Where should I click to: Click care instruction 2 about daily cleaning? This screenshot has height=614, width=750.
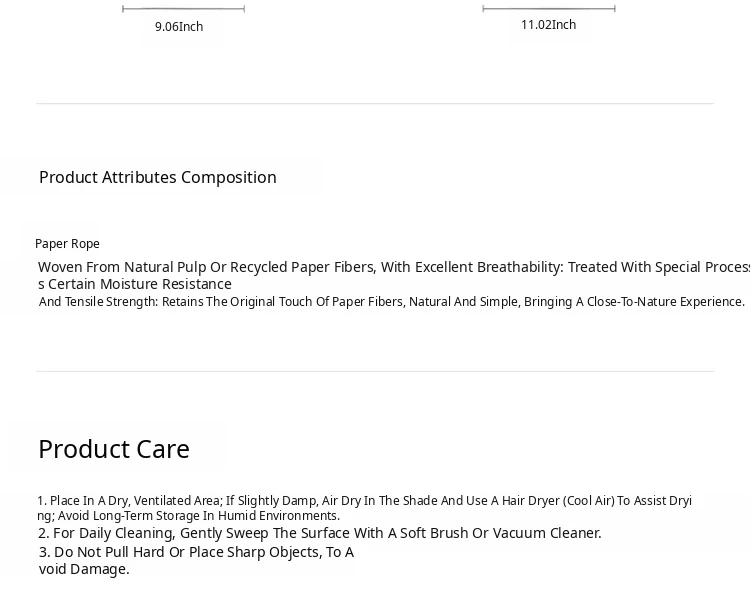(x=320, y=533)
